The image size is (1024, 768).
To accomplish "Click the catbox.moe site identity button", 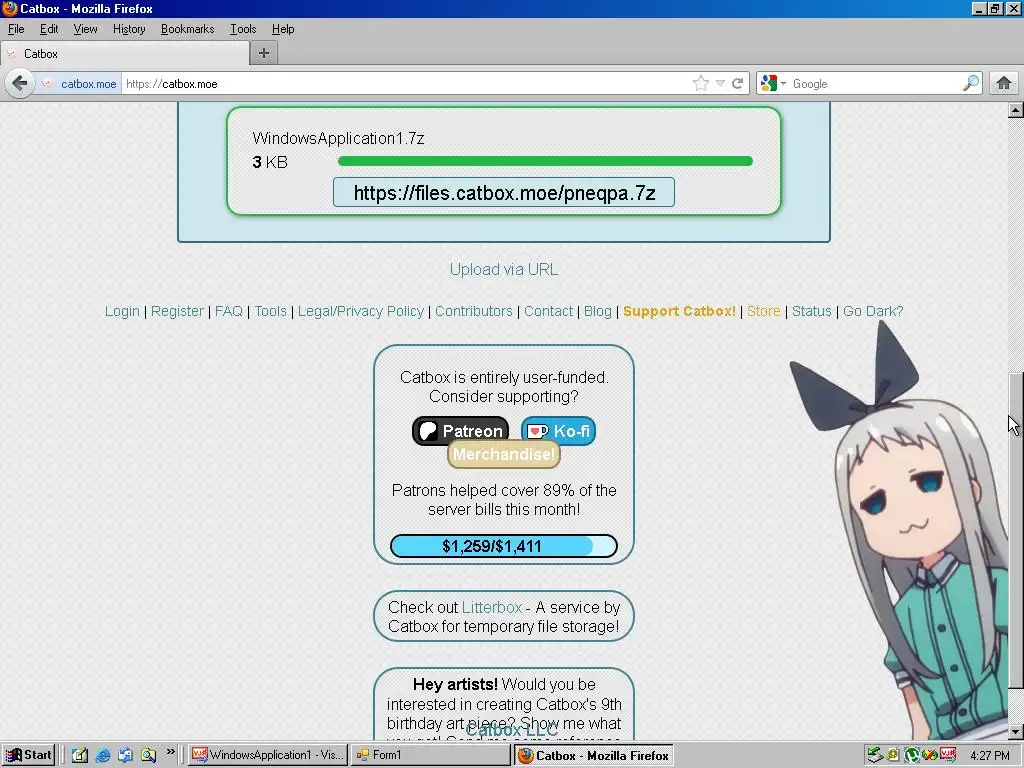I will (80, 84).
